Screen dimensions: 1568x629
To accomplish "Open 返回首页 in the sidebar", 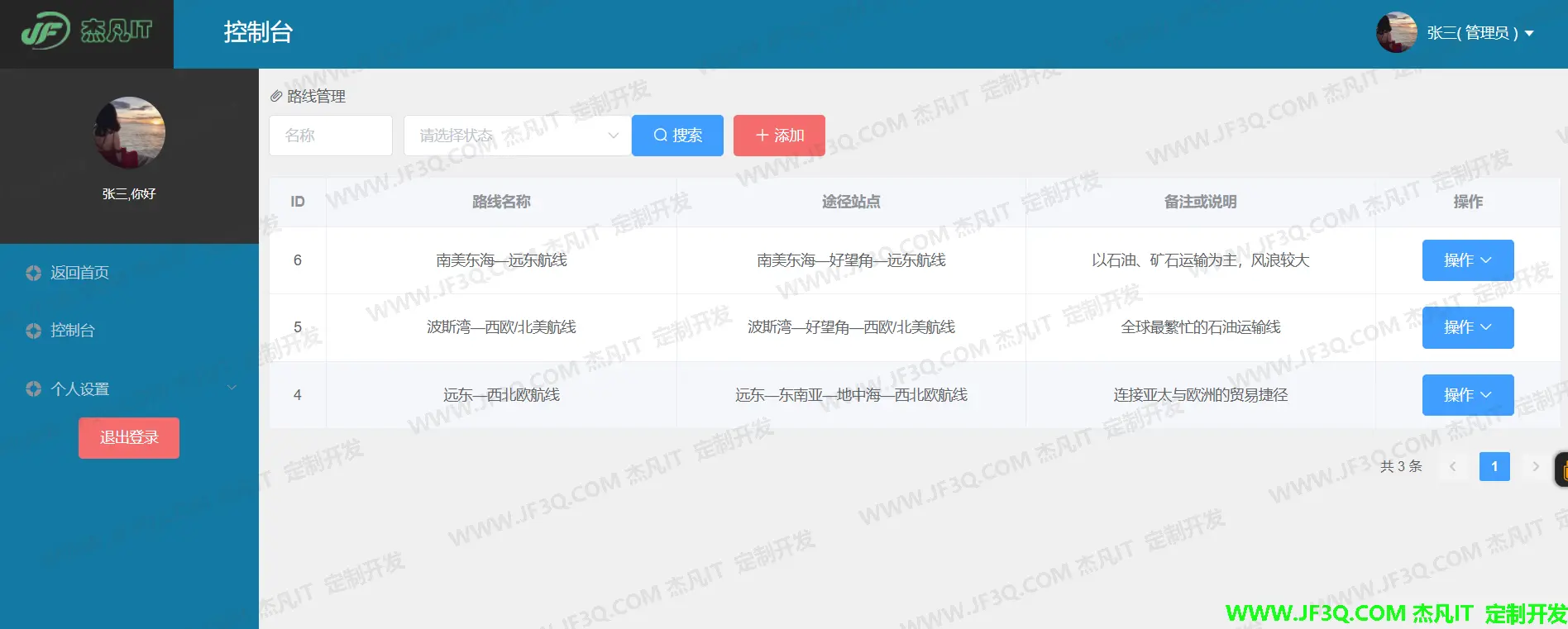I will point(79,273).
